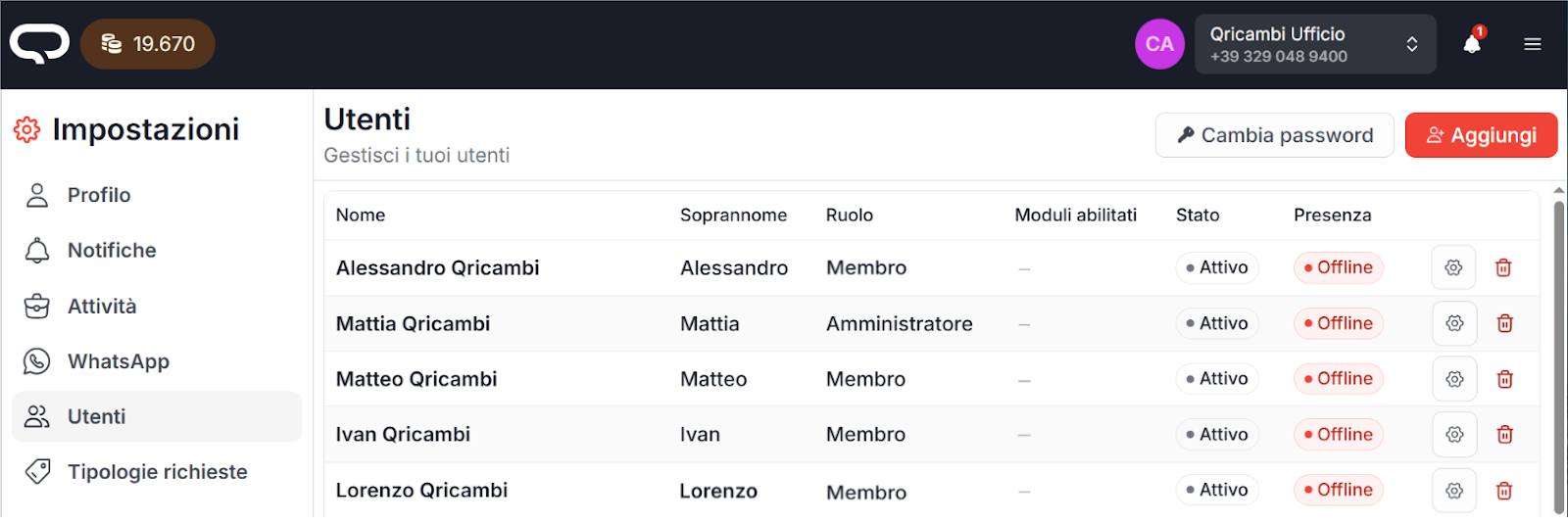Image resolution: width=1568 pixels, height=524 pixels.
Task: Click the users table vertical scrollbar
Action: click(x=1559, y=353)
